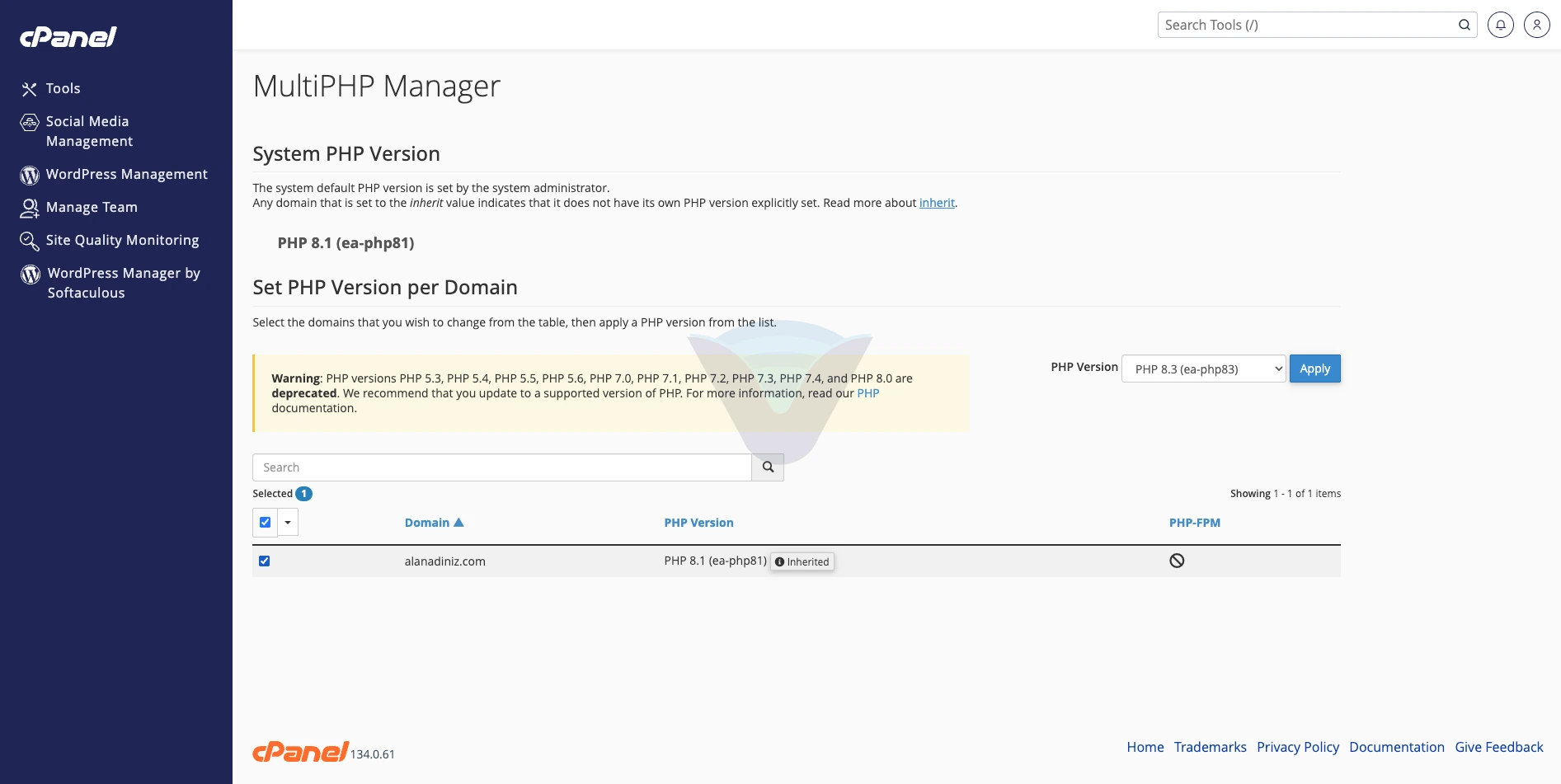The height and width of the screenshot is (784, 1561).
Task: Open the PHP documentation link in warning
Action: click(868, 393)
